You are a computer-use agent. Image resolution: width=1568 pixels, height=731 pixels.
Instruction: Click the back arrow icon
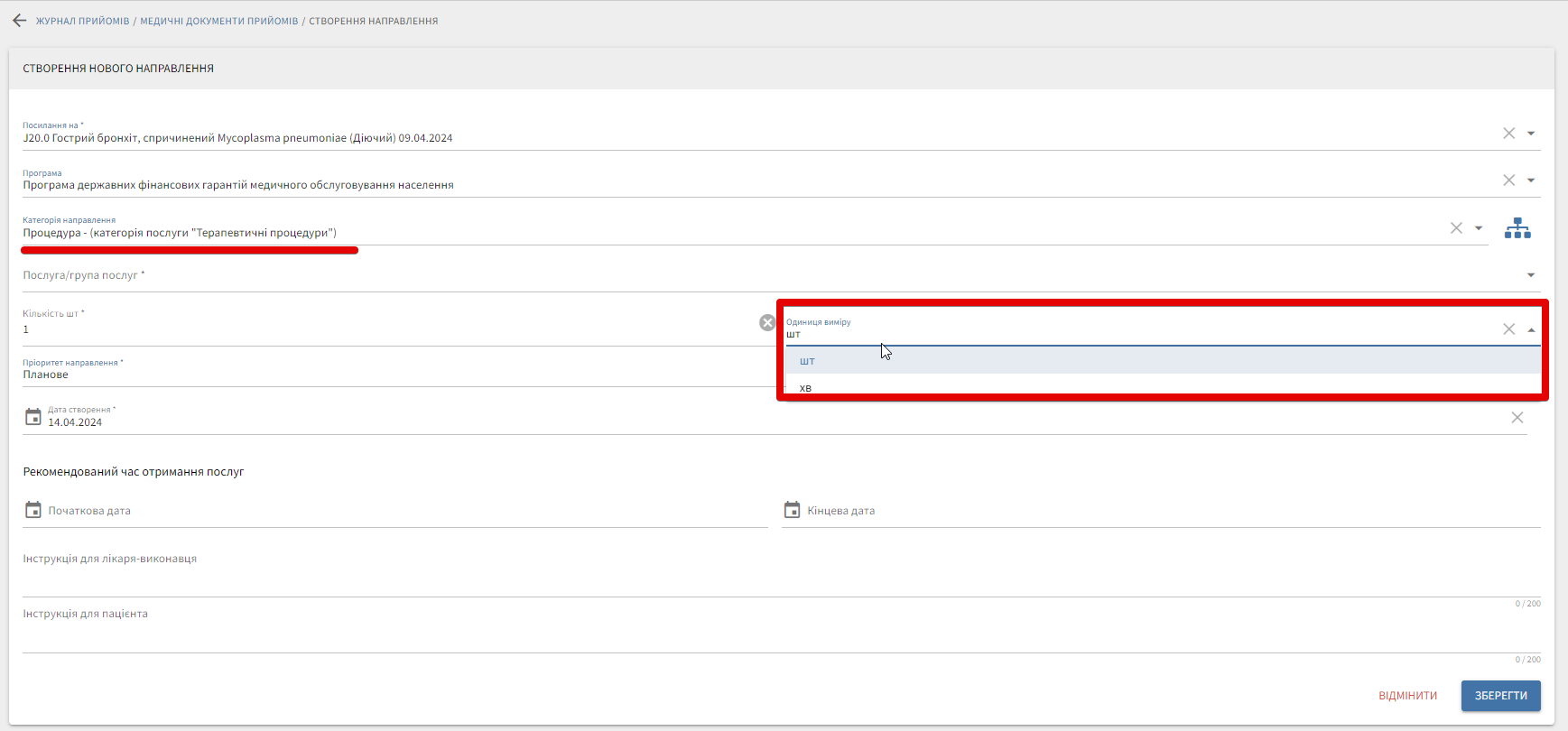(x=20, y=21)
